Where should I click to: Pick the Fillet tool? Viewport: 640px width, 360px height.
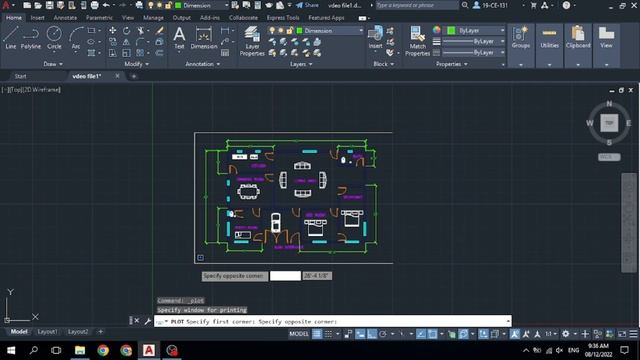pos(140,42)
